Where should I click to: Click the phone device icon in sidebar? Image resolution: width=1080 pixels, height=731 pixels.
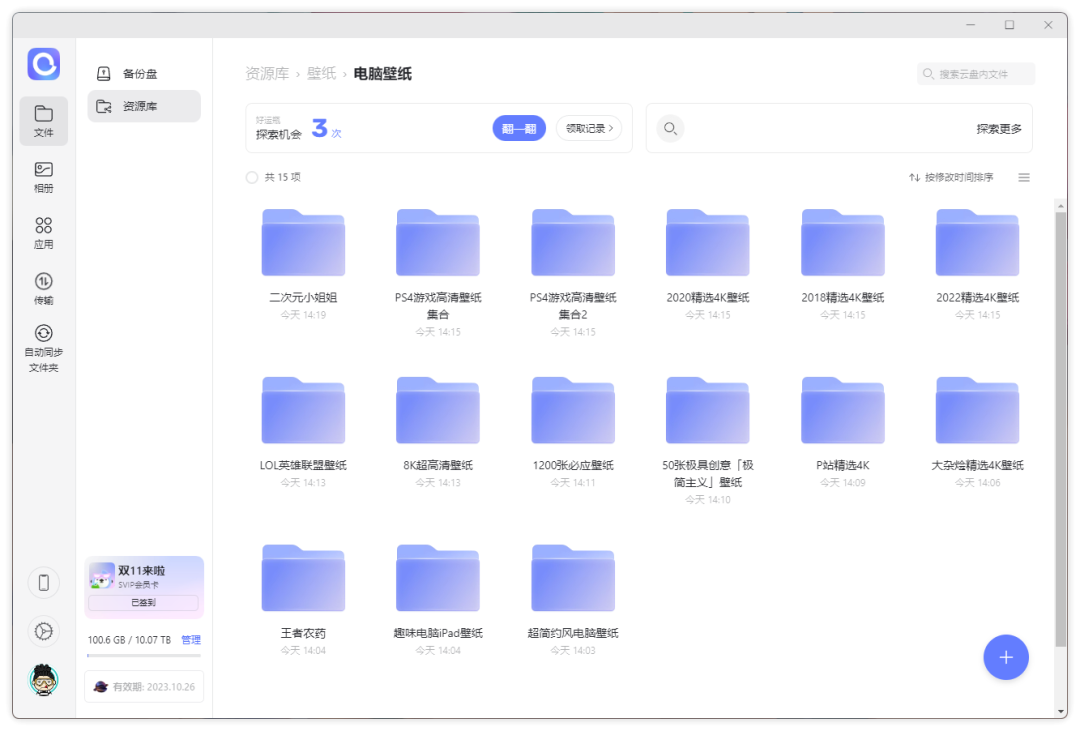[43, 582]
